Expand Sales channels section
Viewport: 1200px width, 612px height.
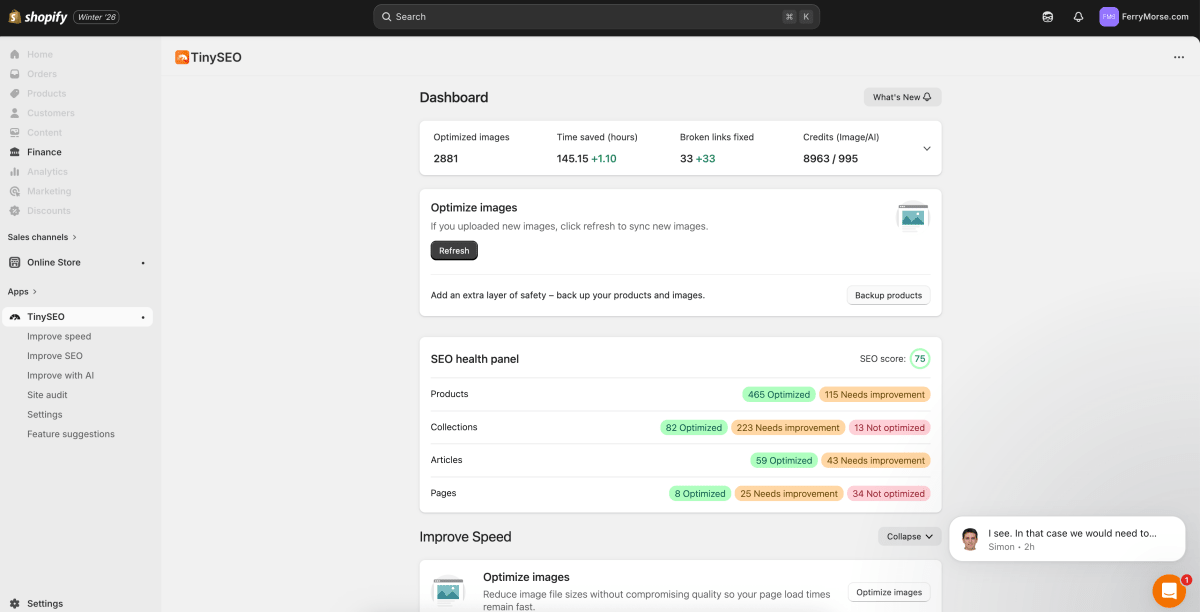coord(42,237)
